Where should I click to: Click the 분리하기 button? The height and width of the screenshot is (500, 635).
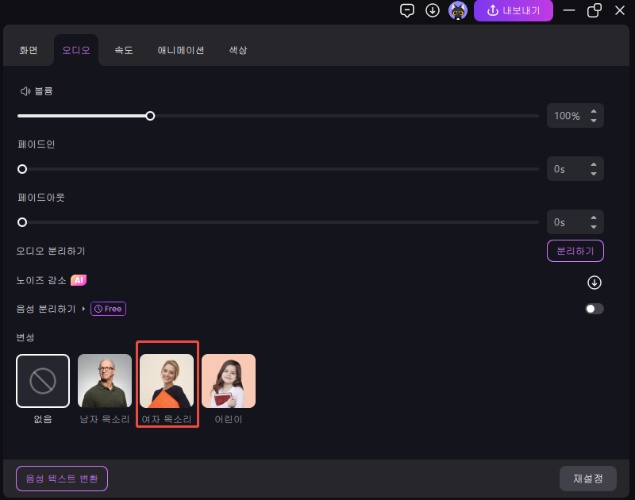point(575,251)
